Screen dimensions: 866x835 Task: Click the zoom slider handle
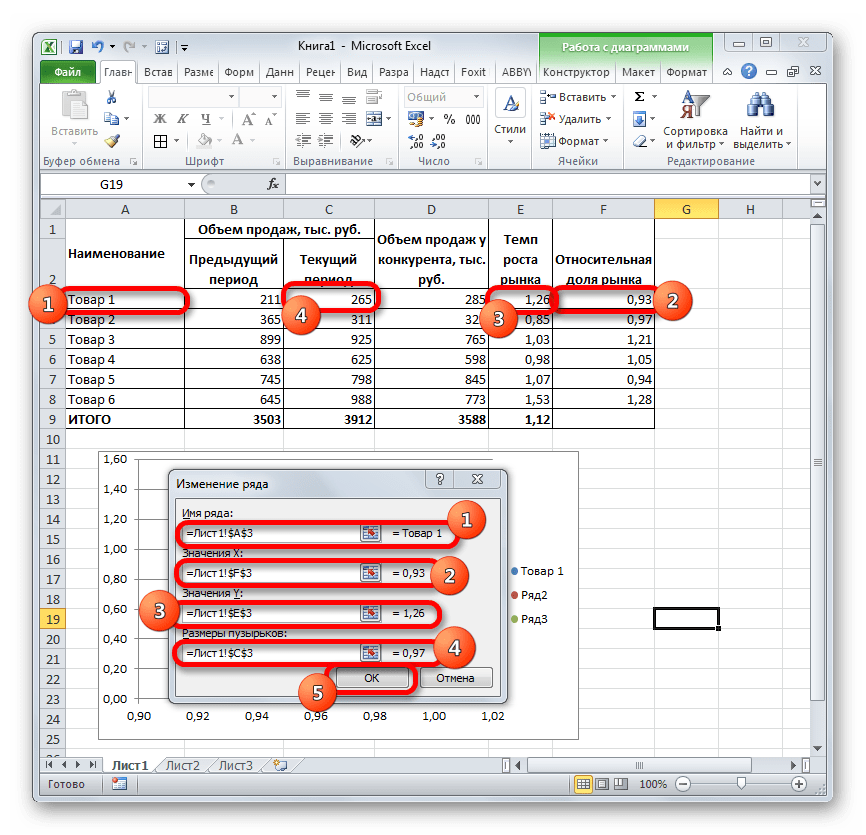pyautogui.click(x=742, y=784)
